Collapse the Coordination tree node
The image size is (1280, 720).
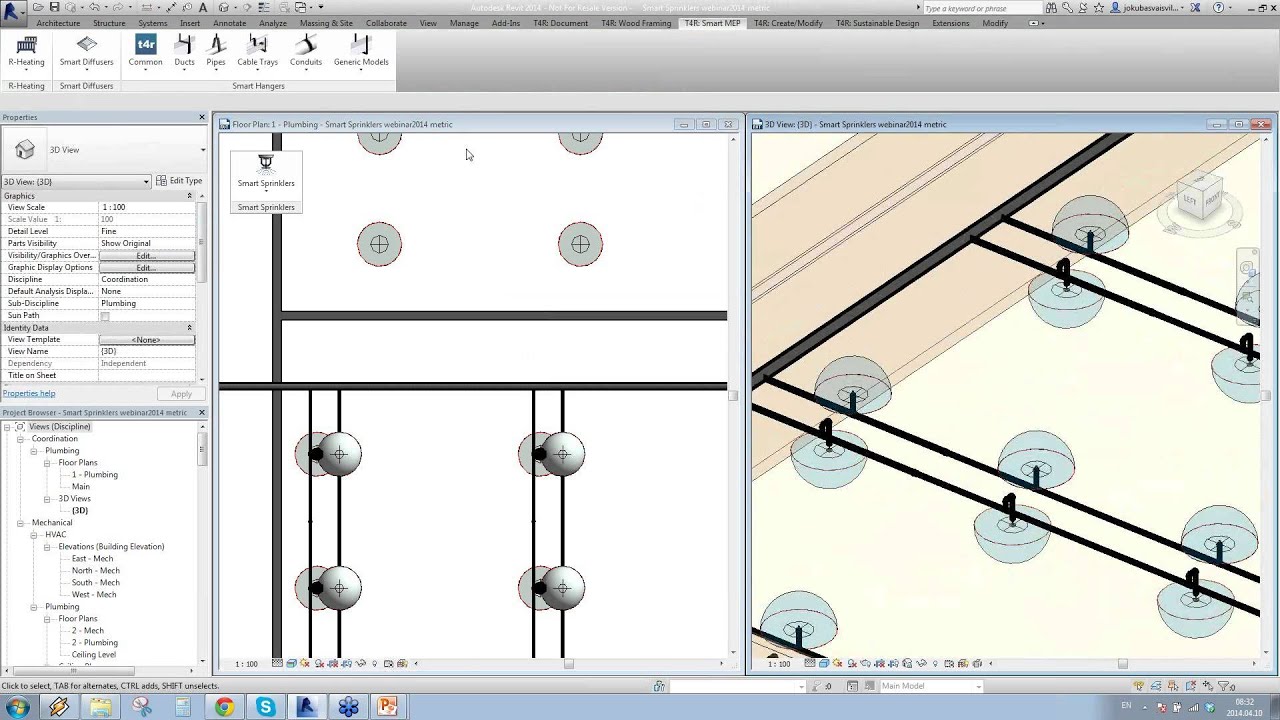pyautogui.click(x=20, y=439)
